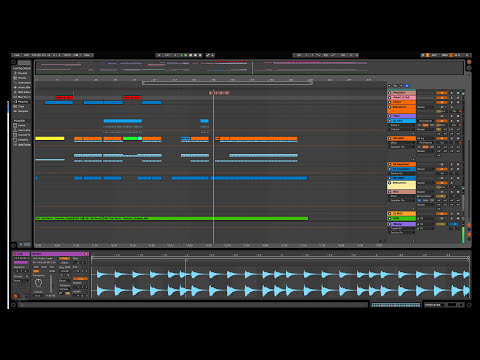Select the yellow clip in the arranger
This screenshot has height=360, width=480.
(x=50, y=138)
